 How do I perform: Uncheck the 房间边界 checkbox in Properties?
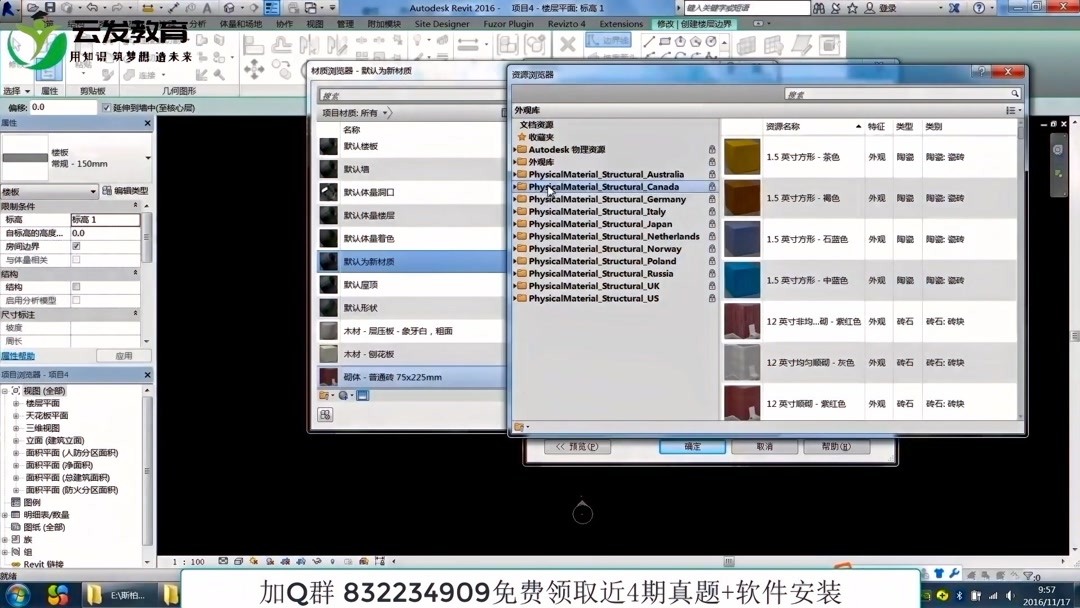pyautogui.click(x=76, y=247)
